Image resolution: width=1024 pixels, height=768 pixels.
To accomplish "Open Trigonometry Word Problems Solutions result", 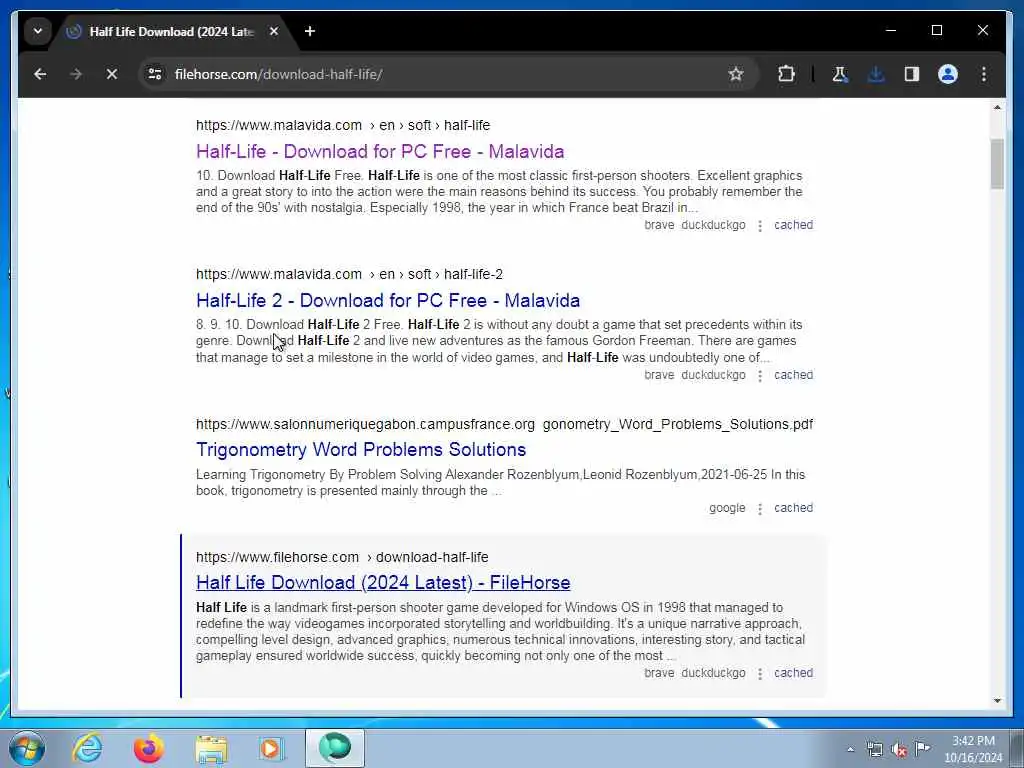I will coord(361,449).
